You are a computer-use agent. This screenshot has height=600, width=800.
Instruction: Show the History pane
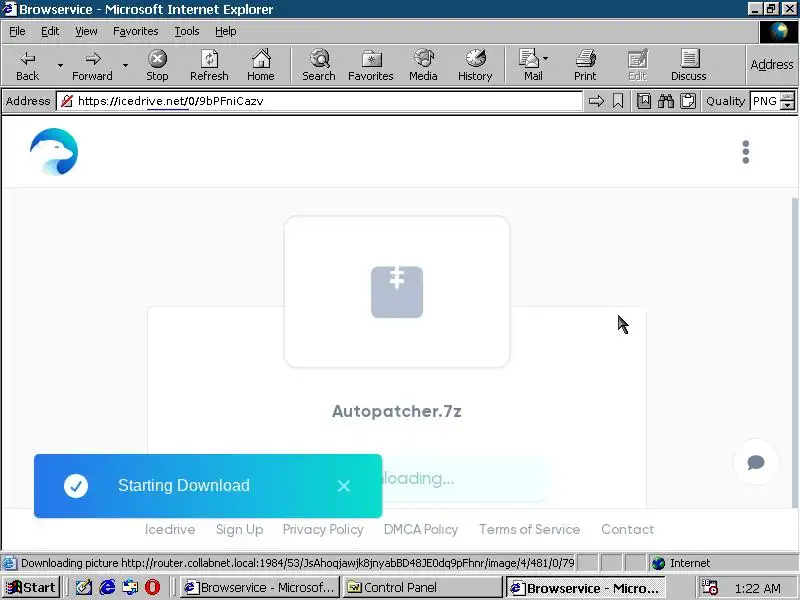[475, 65]
